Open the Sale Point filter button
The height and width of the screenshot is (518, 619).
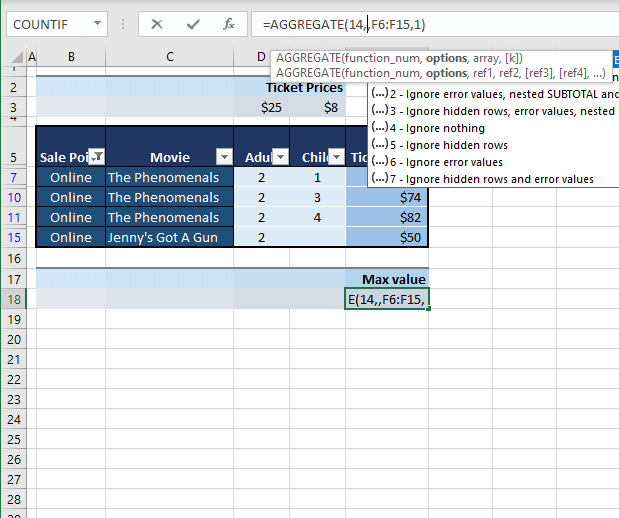point(97,156)
